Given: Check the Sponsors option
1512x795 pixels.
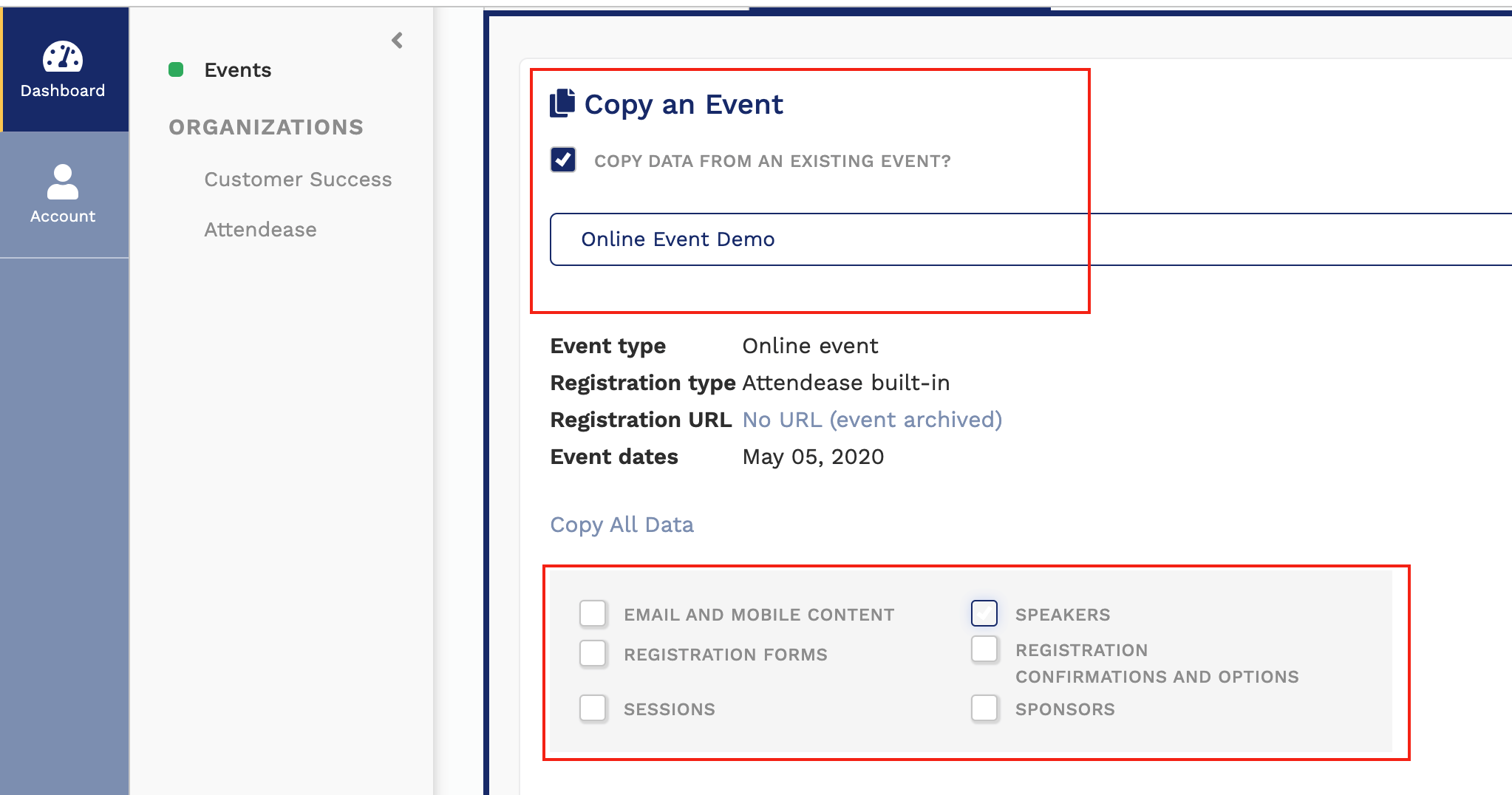Looking at the screenshot, I should [984, 708].
